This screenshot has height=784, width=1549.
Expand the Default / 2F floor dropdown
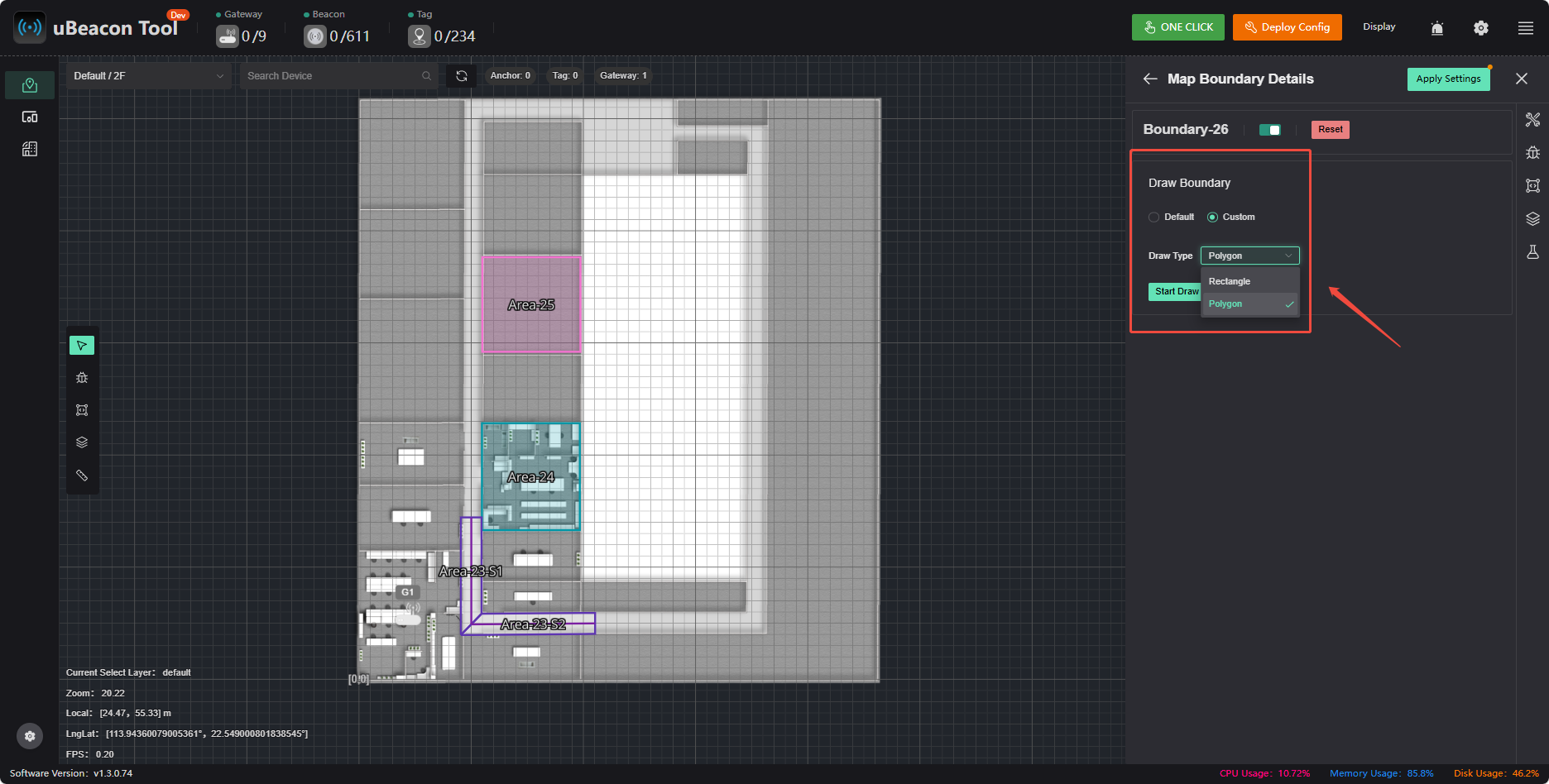(x=149, y=75)
